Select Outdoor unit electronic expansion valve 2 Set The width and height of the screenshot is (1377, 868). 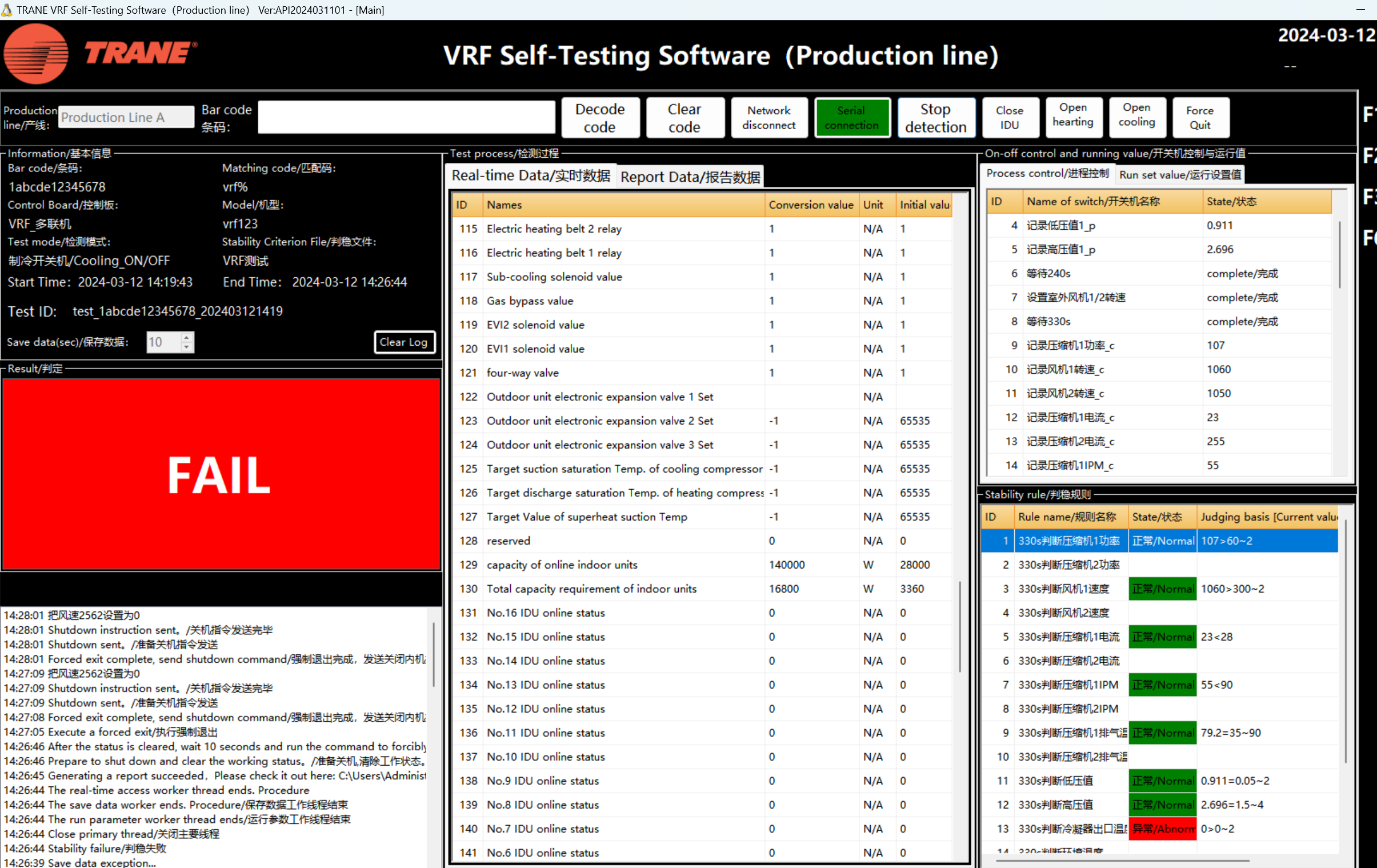(703, 421)
